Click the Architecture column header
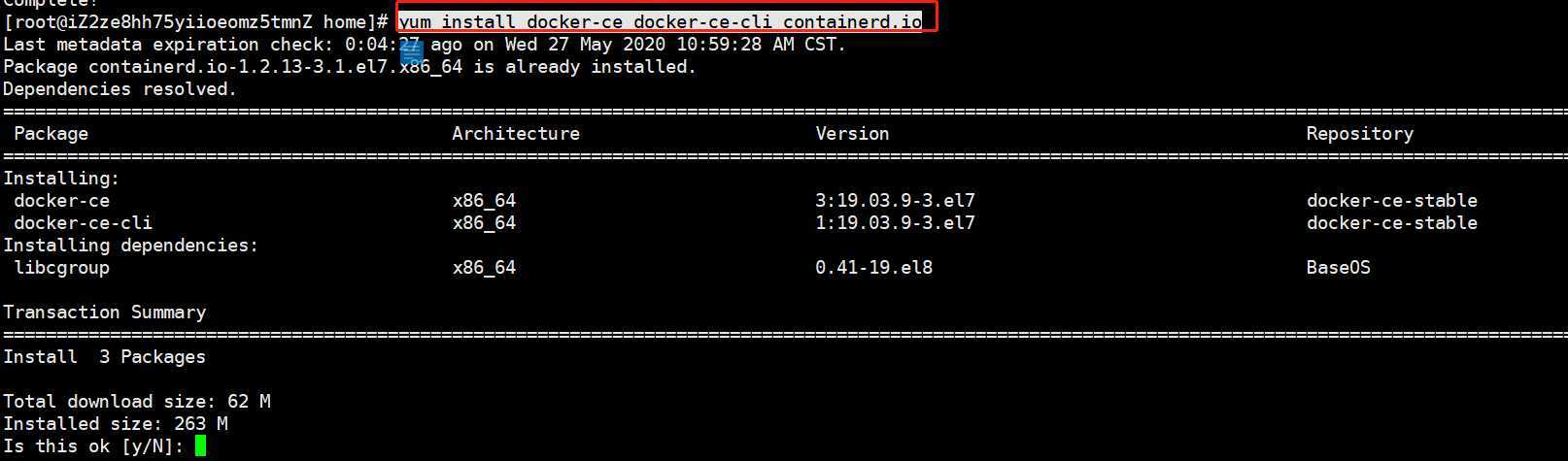This screenshot has height=461, width=1568. [x=516, y=134]
